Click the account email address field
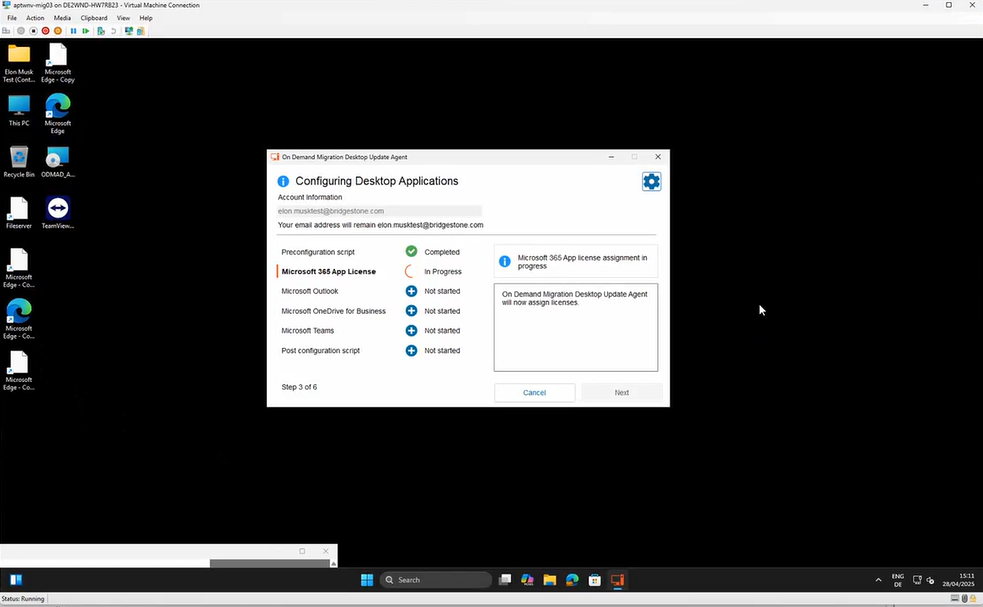Viewport: 983px width, 607px height. click(380, 211)
